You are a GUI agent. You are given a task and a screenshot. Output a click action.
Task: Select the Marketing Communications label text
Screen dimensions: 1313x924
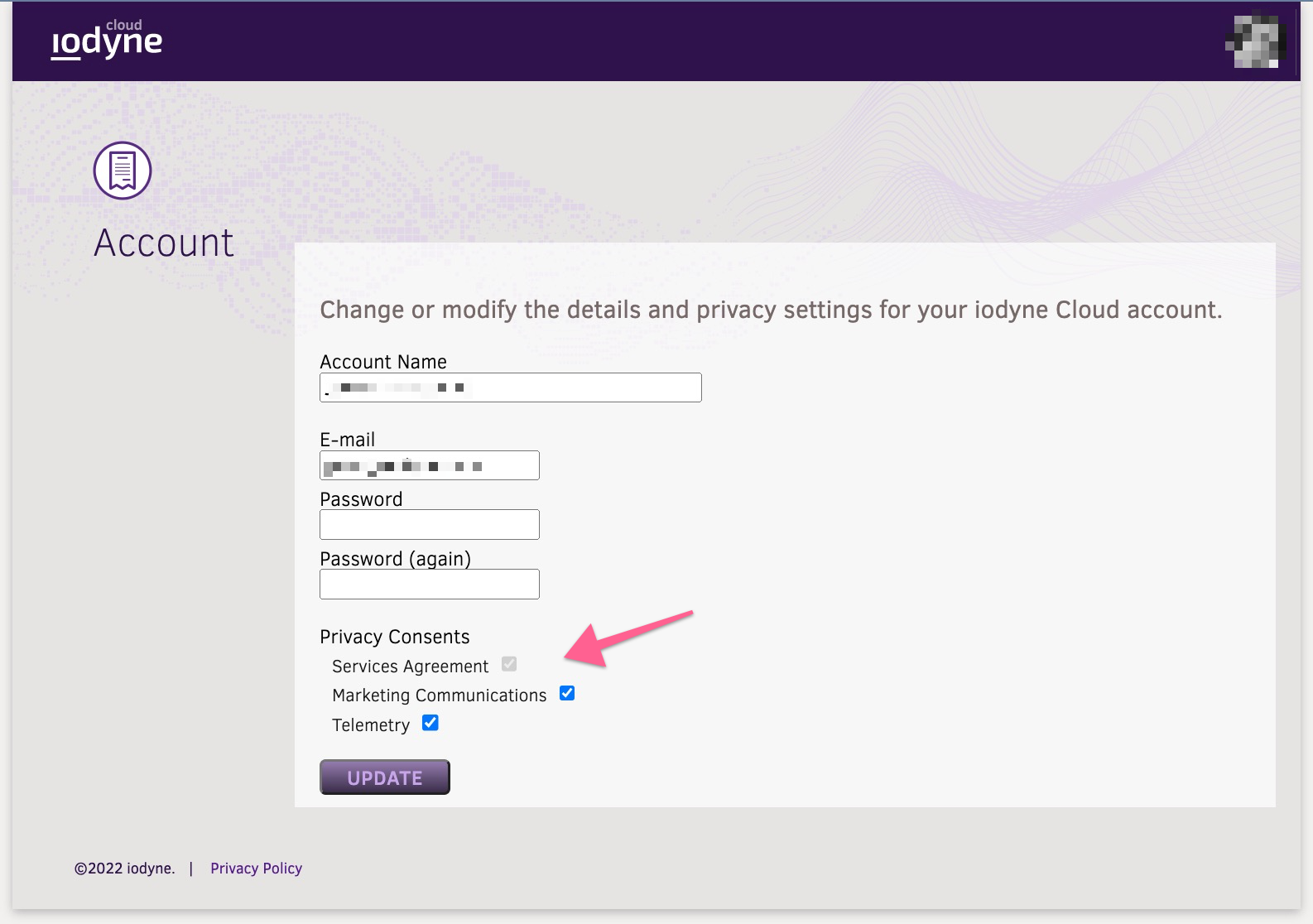coord(440,695)
